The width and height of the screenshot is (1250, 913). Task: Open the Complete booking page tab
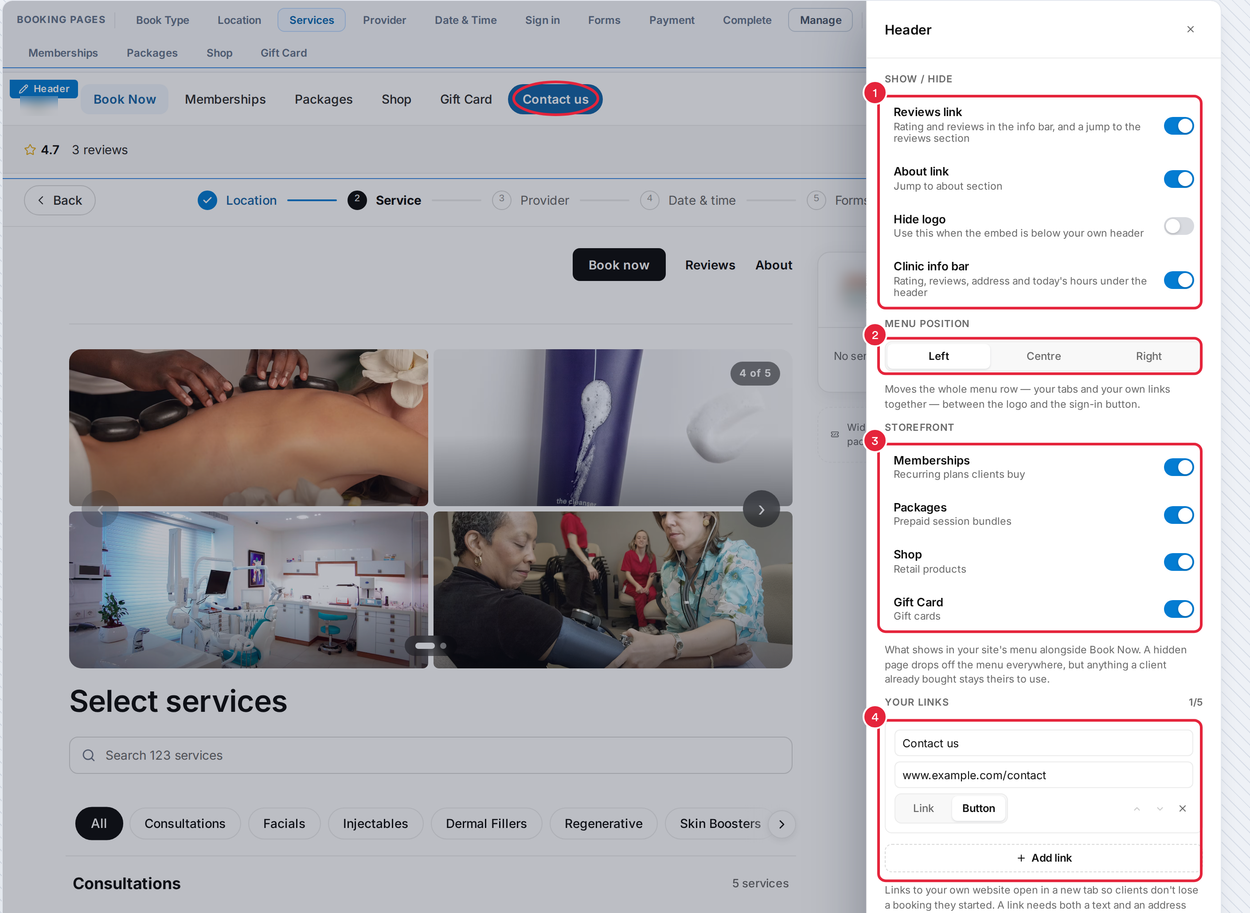[747, 20]
